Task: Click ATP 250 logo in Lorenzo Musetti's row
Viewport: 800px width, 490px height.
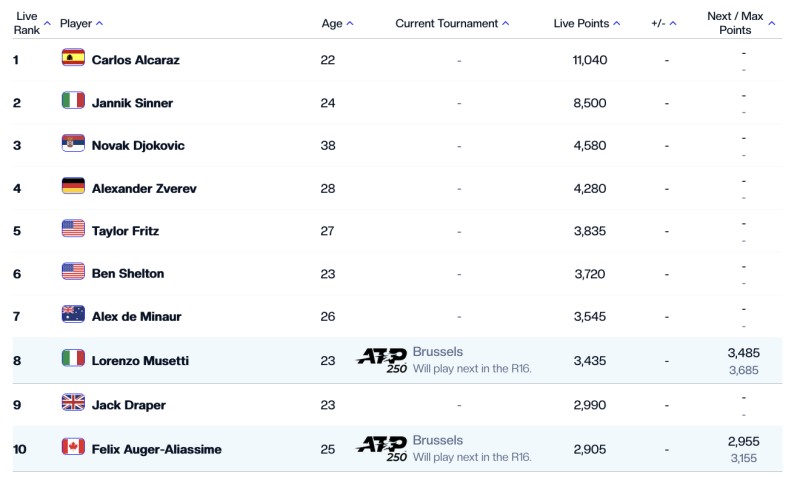Action: [x=381, y=360]
